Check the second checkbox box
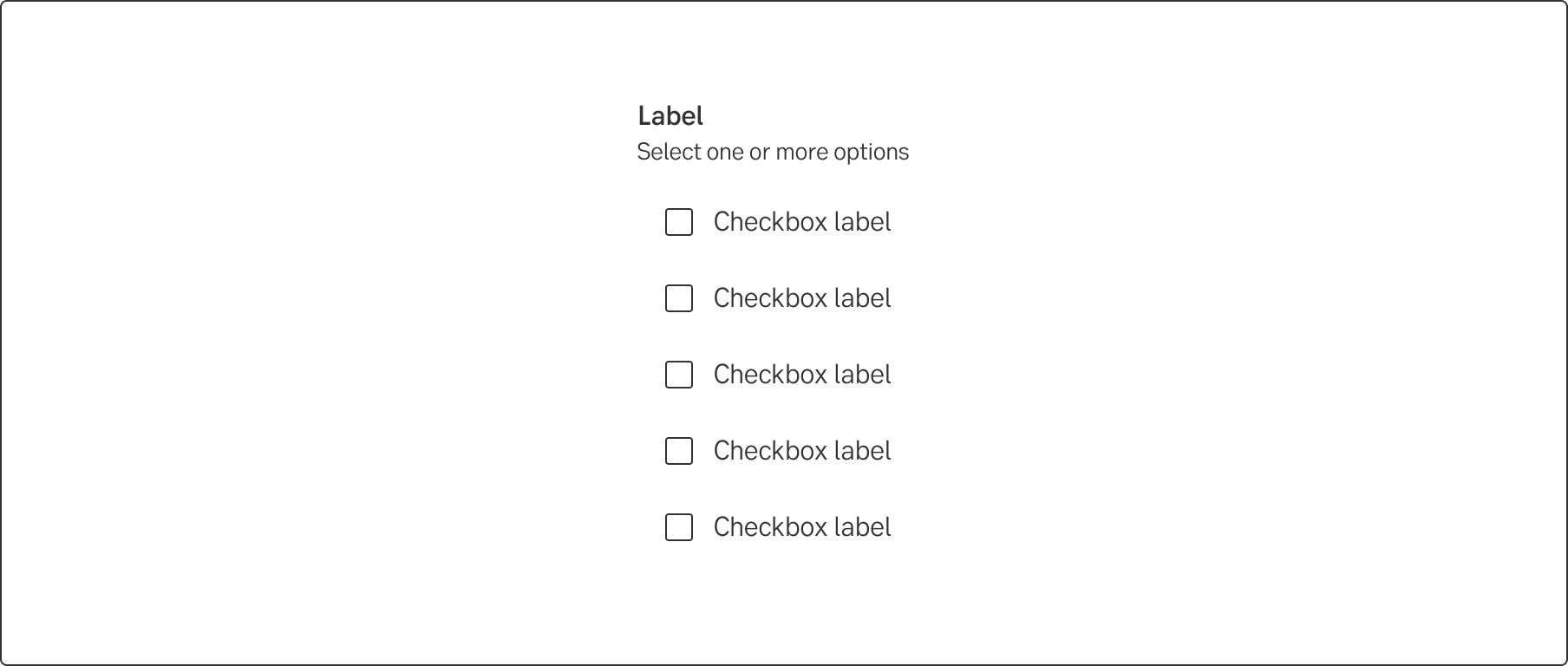This screenshot has height=666, width=1568. click(679, 298)
